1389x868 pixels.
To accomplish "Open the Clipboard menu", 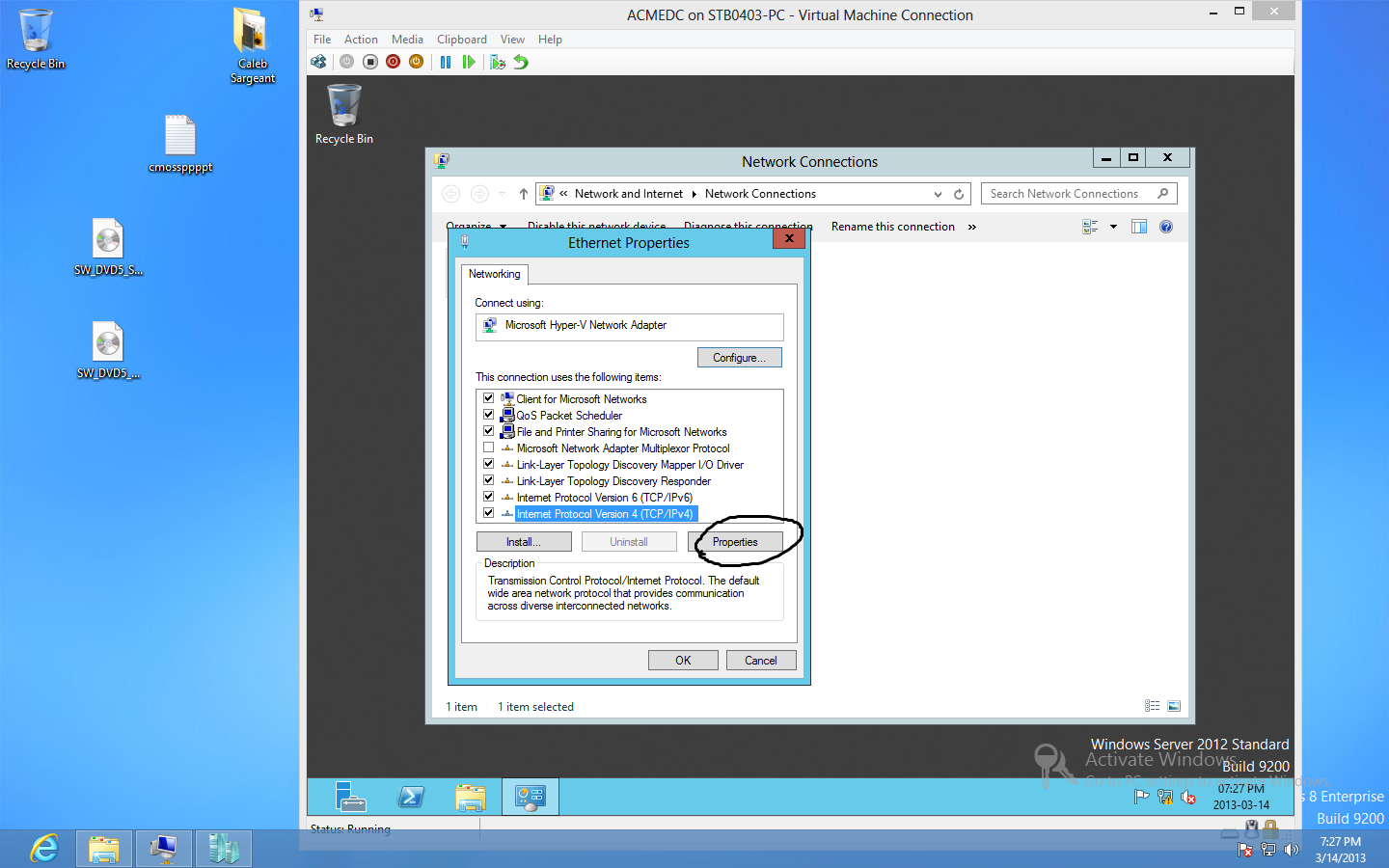I will (x=462, y=40).
